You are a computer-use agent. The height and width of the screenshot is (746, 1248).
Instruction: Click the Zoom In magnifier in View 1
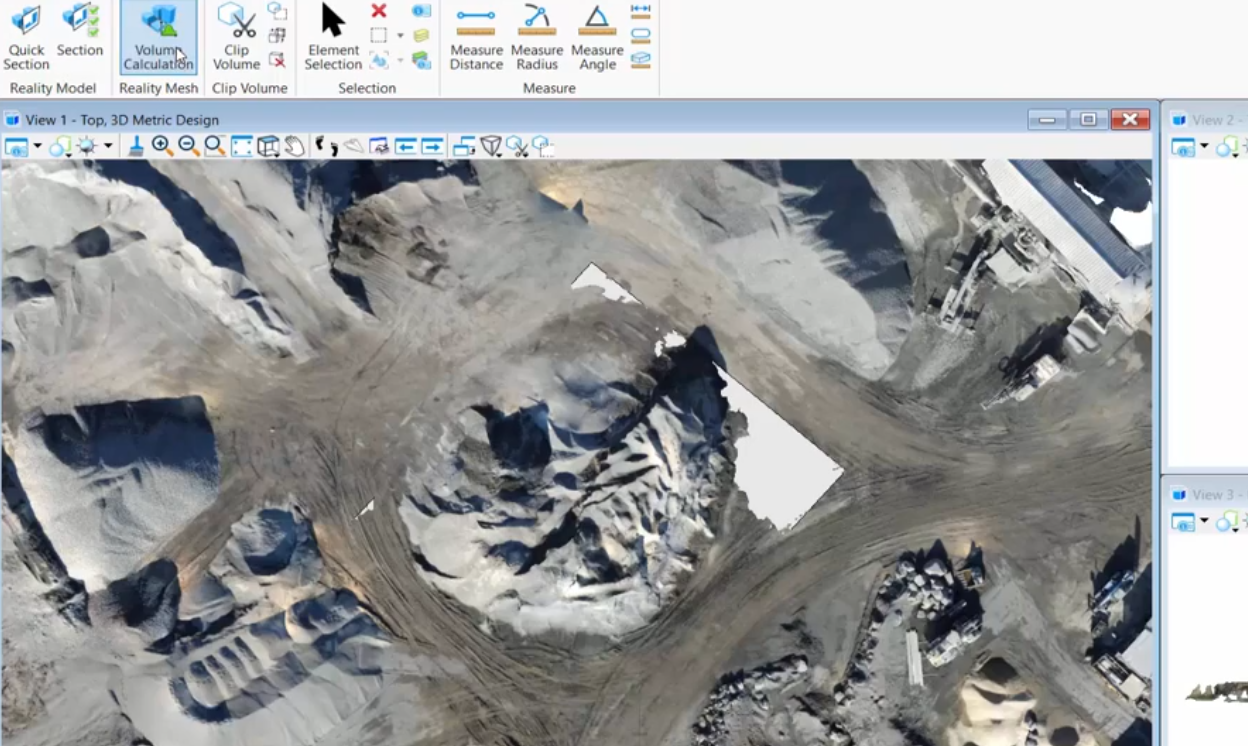tap(162, 147)
